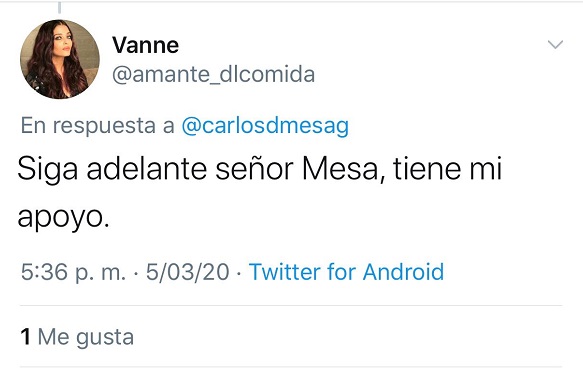Click the 5:36 p. m. timestamp

click(x=73, y=272)
